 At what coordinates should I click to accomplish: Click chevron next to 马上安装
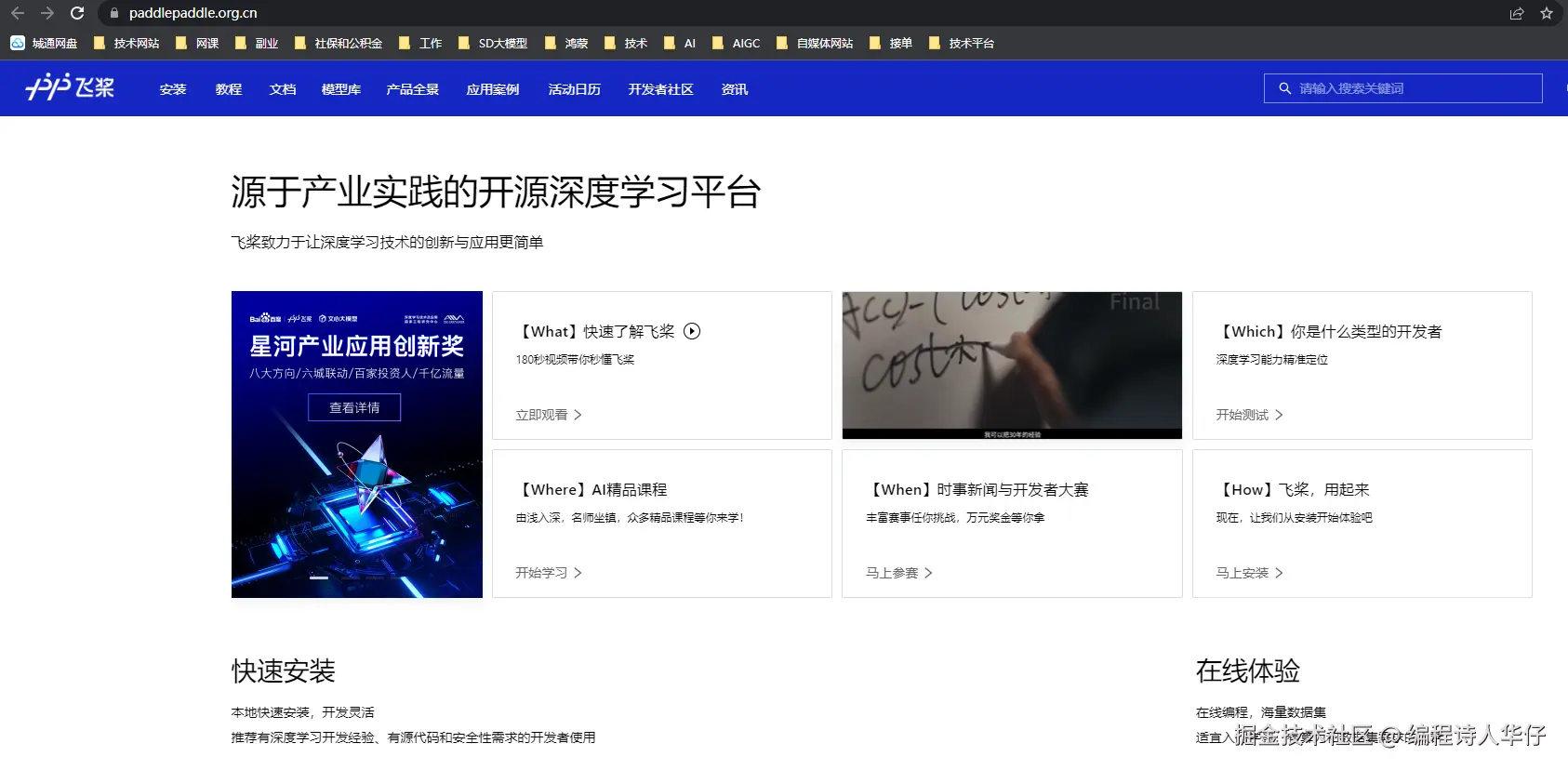click(x=1279, y=573)
